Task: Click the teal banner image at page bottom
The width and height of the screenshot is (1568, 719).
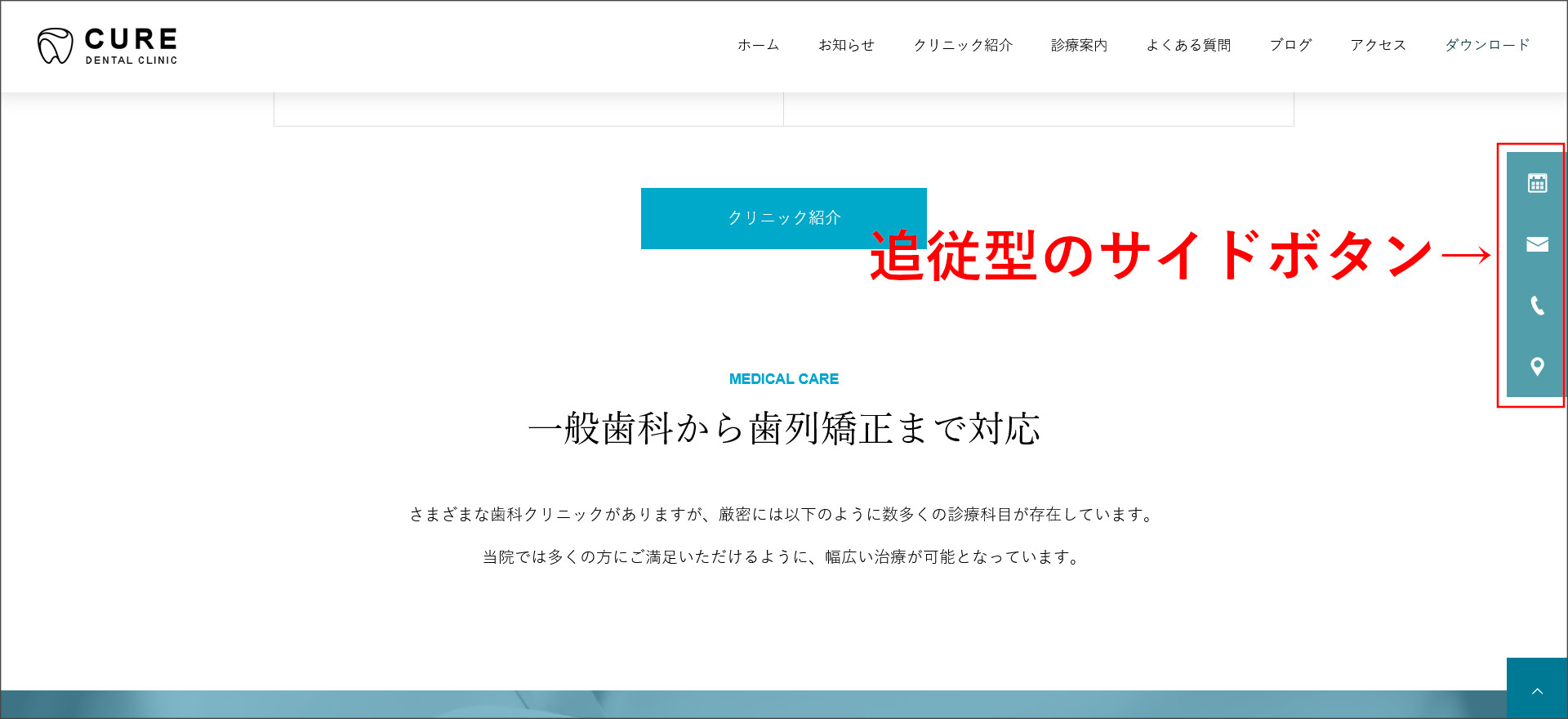Action: click(735, 704)
